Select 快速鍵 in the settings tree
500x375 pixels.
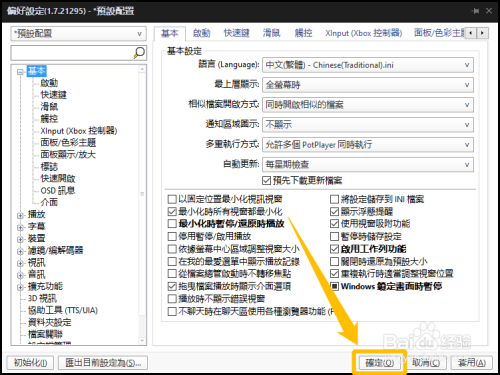tap(53, 95)
